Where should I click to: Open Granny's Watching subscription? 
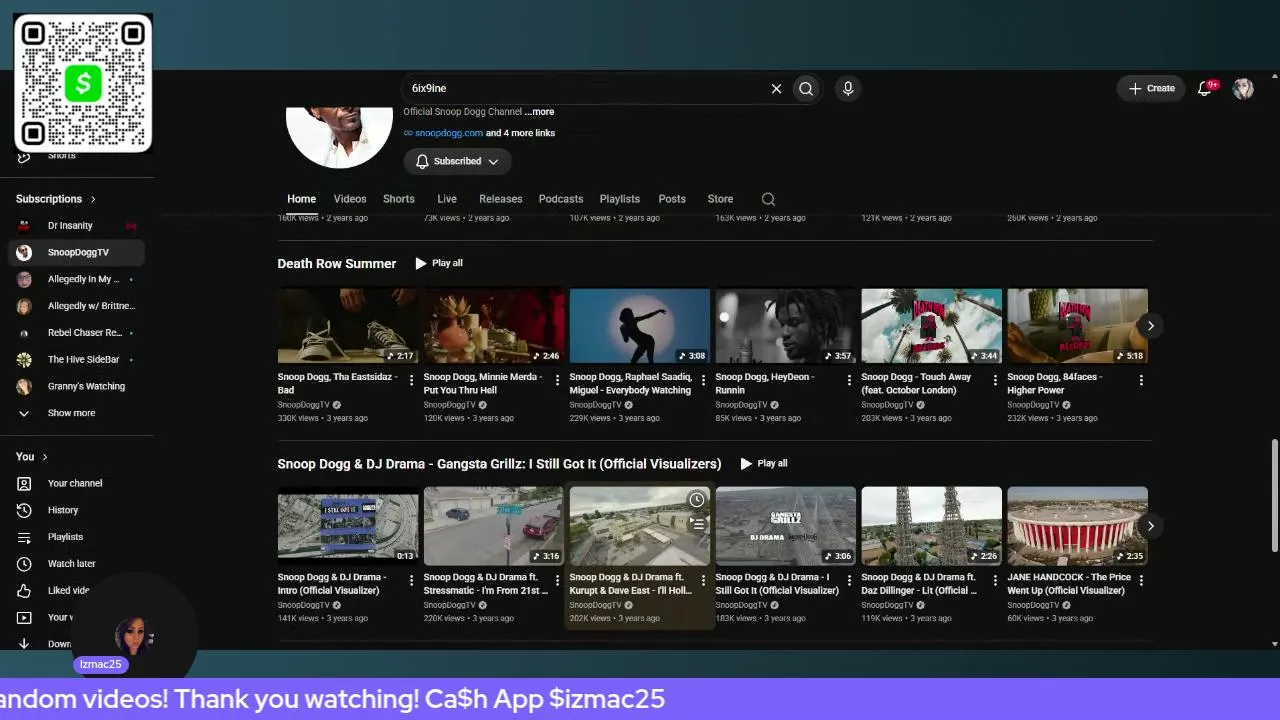point(77,386)
